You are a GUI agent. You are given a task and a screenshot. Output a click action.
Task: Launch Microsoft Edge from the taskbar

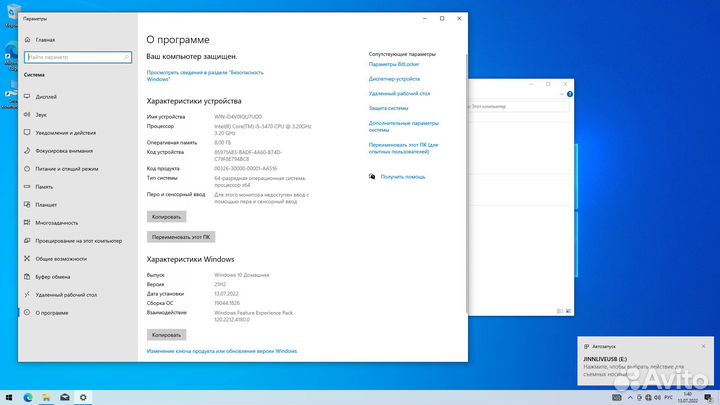coord(28,398)
